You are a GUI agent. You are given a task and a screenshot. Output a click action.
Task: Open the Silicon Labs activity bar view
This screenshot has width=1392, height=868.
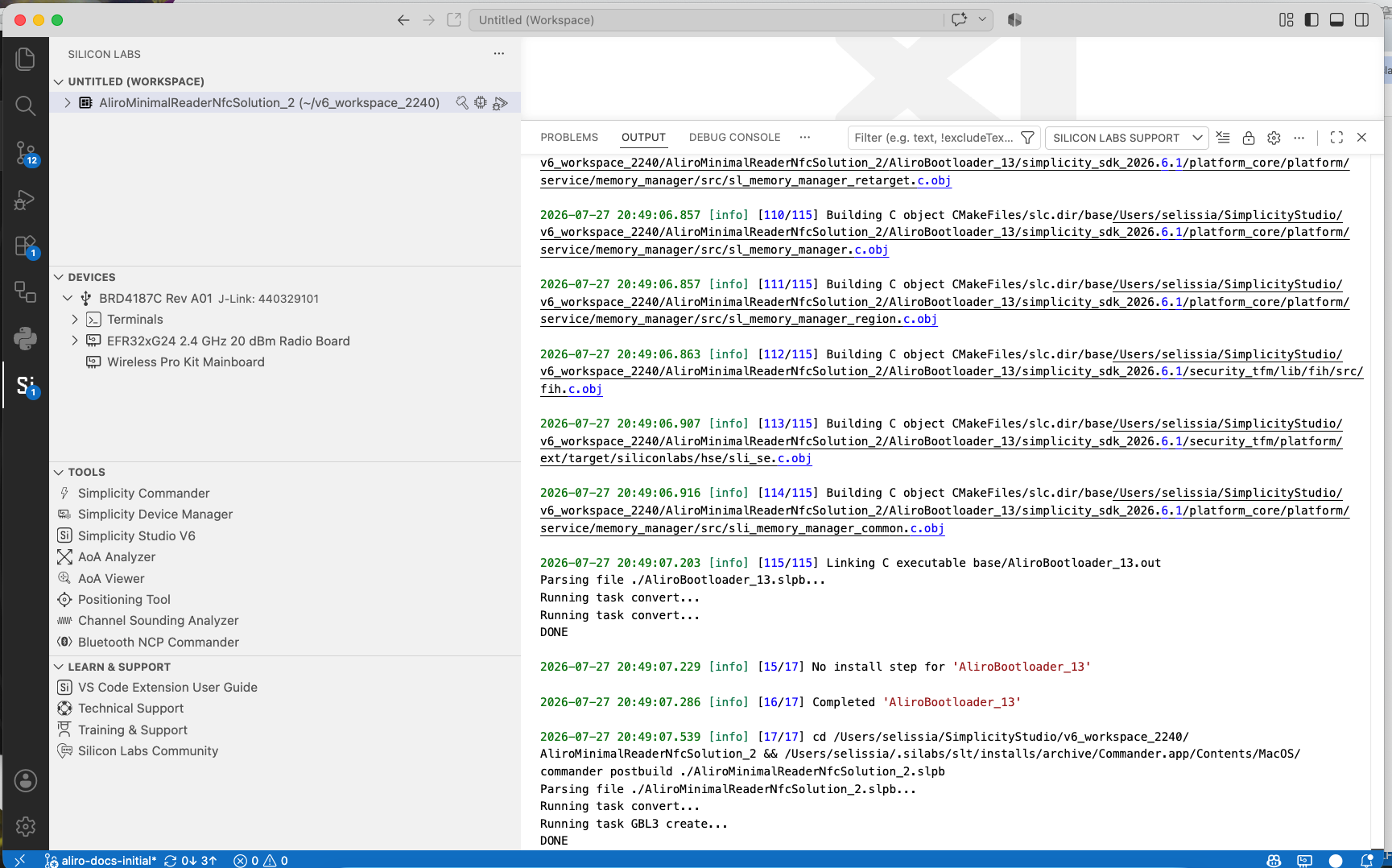coord(25,386)
